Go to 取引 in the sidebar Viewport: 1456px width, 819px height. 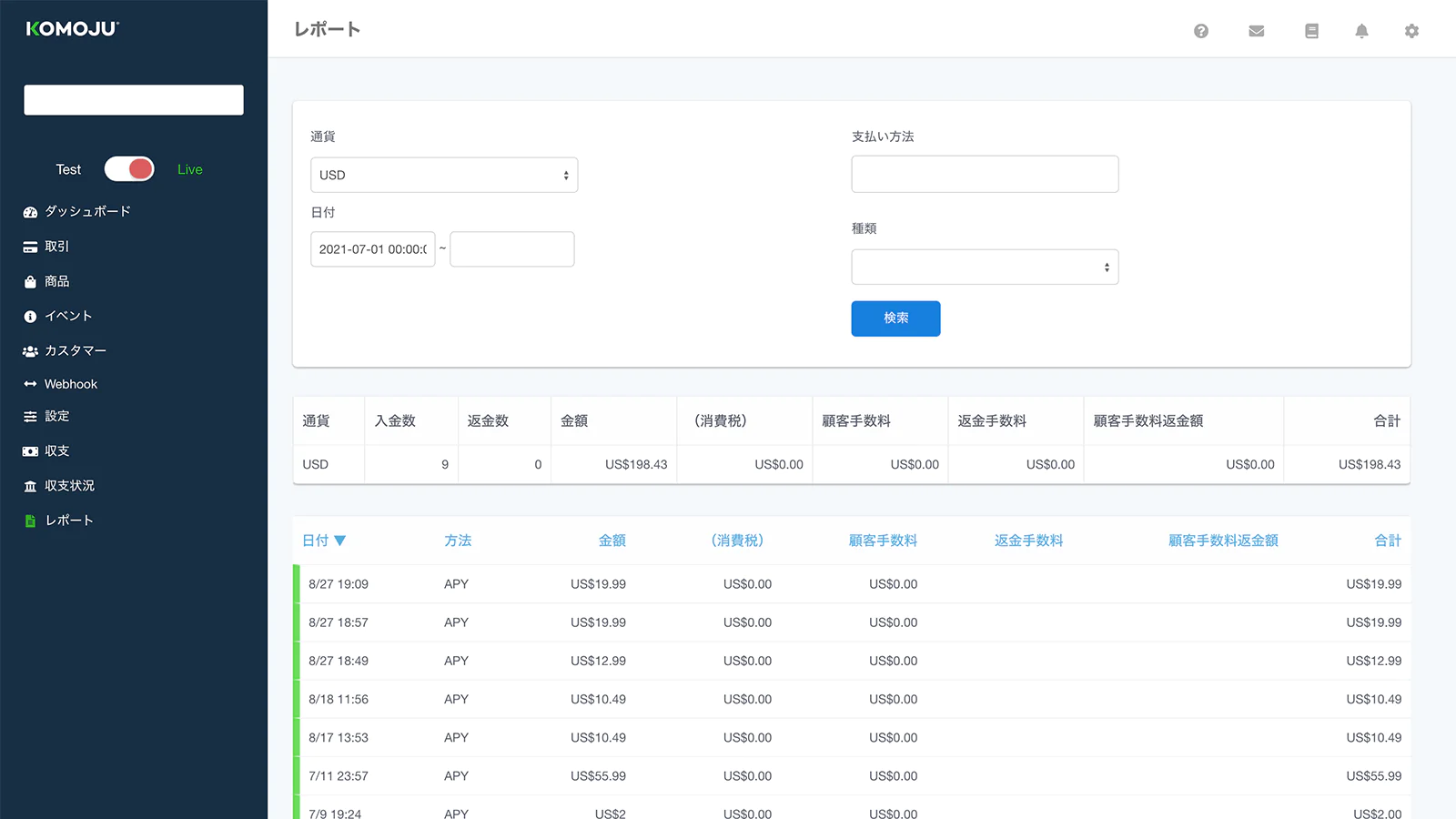coord(56,247)
